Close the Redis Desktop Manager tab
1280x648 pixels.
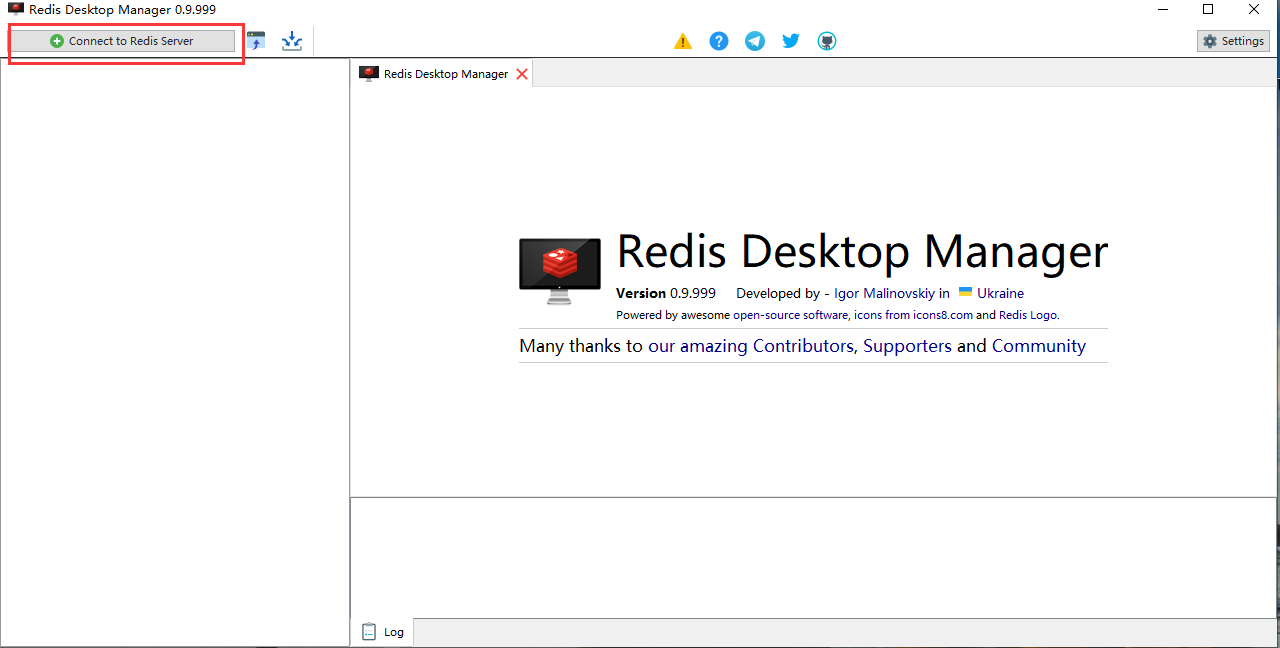(522, 74)
